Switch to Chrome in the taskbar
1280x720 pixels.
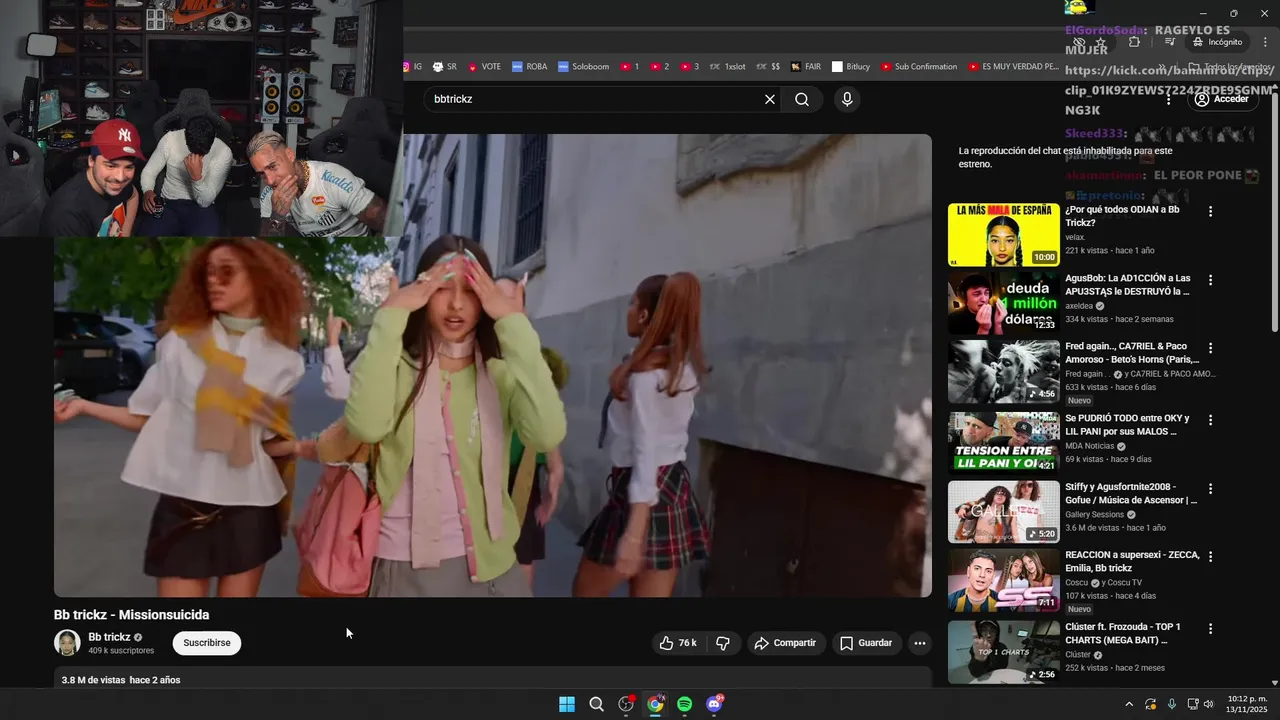[655, 704]
